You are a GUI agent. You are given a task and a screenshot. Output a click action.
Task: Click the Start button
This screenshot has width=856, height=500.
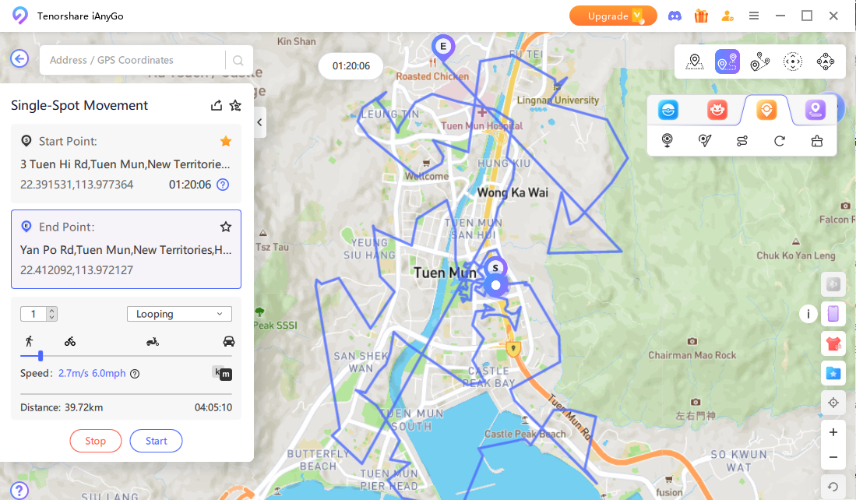pos(156,441)
